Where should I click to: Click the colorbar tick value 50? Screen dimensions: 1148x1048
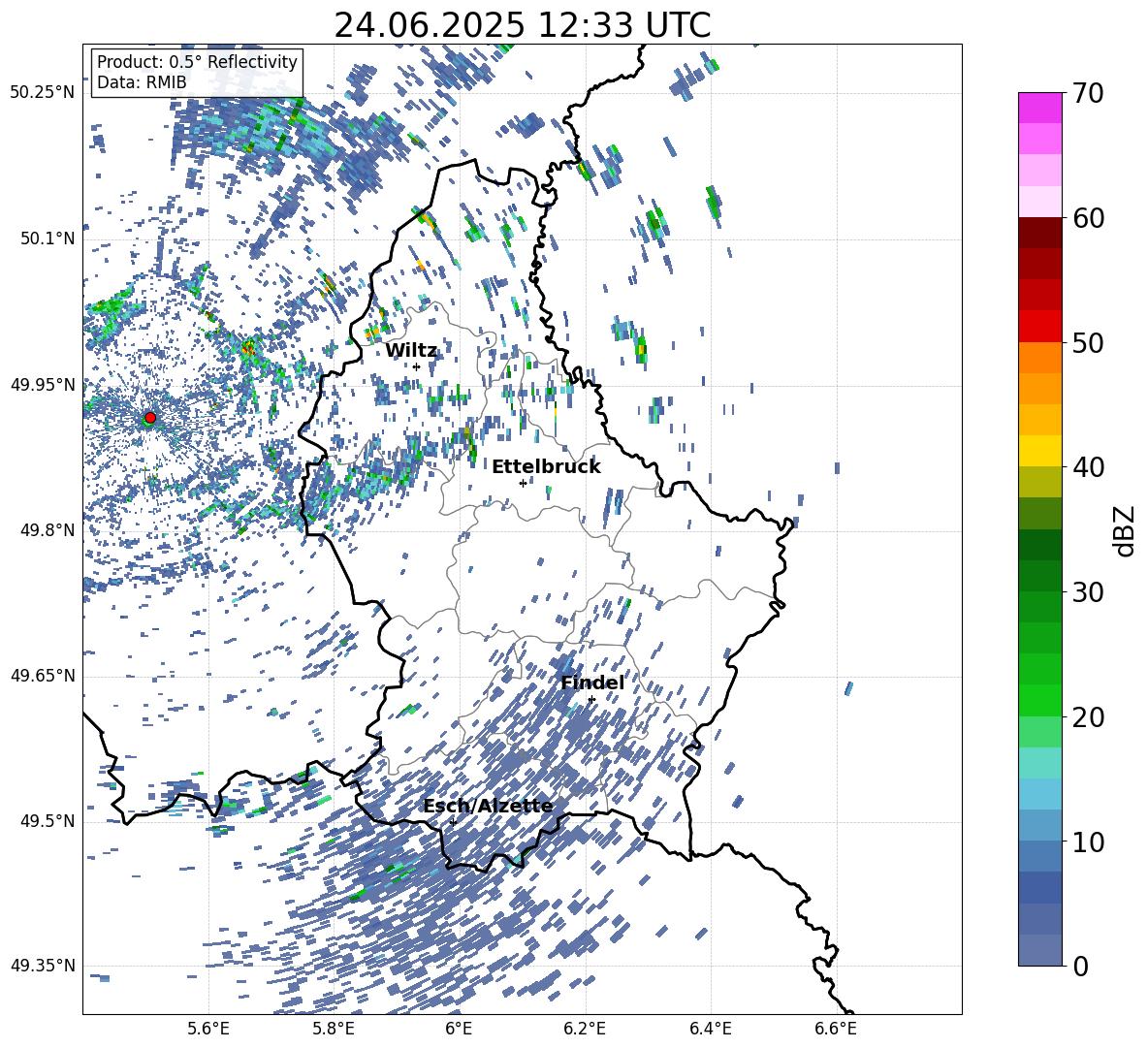tap(1088, 342)
